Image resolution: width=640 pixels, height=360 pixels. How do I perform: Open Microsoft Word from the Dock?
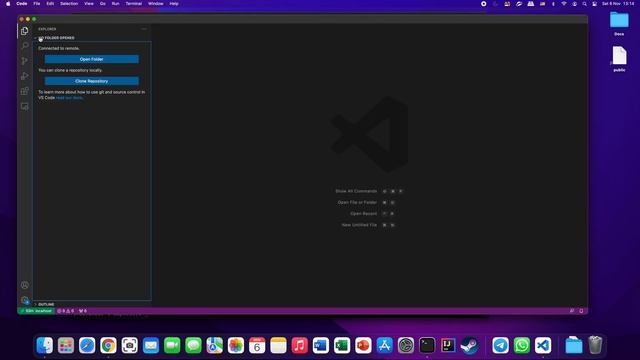[321, 345]
